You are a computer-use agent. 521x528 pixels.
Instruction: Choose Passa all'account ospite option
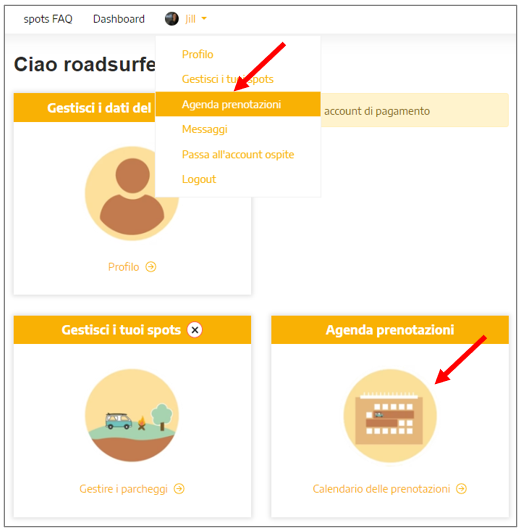click(x=238, y=155)
